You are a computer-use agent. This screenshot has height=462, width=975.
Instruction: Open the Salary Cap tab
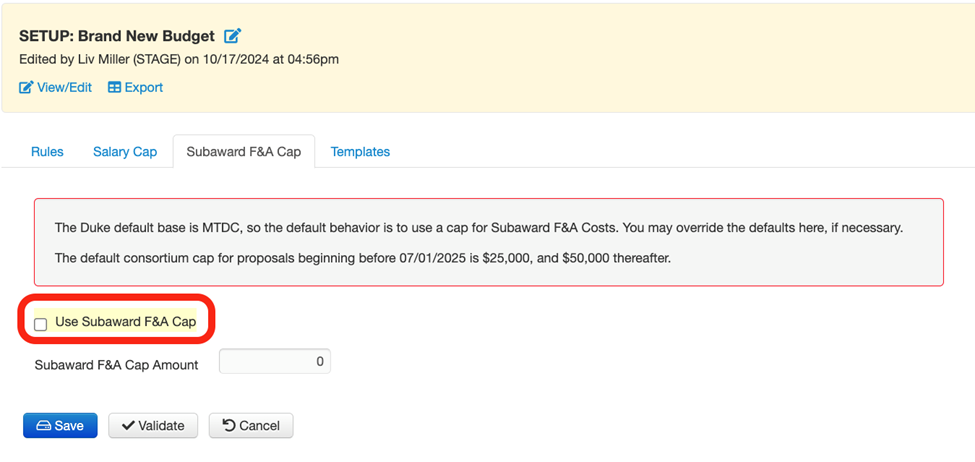(125, 152)
